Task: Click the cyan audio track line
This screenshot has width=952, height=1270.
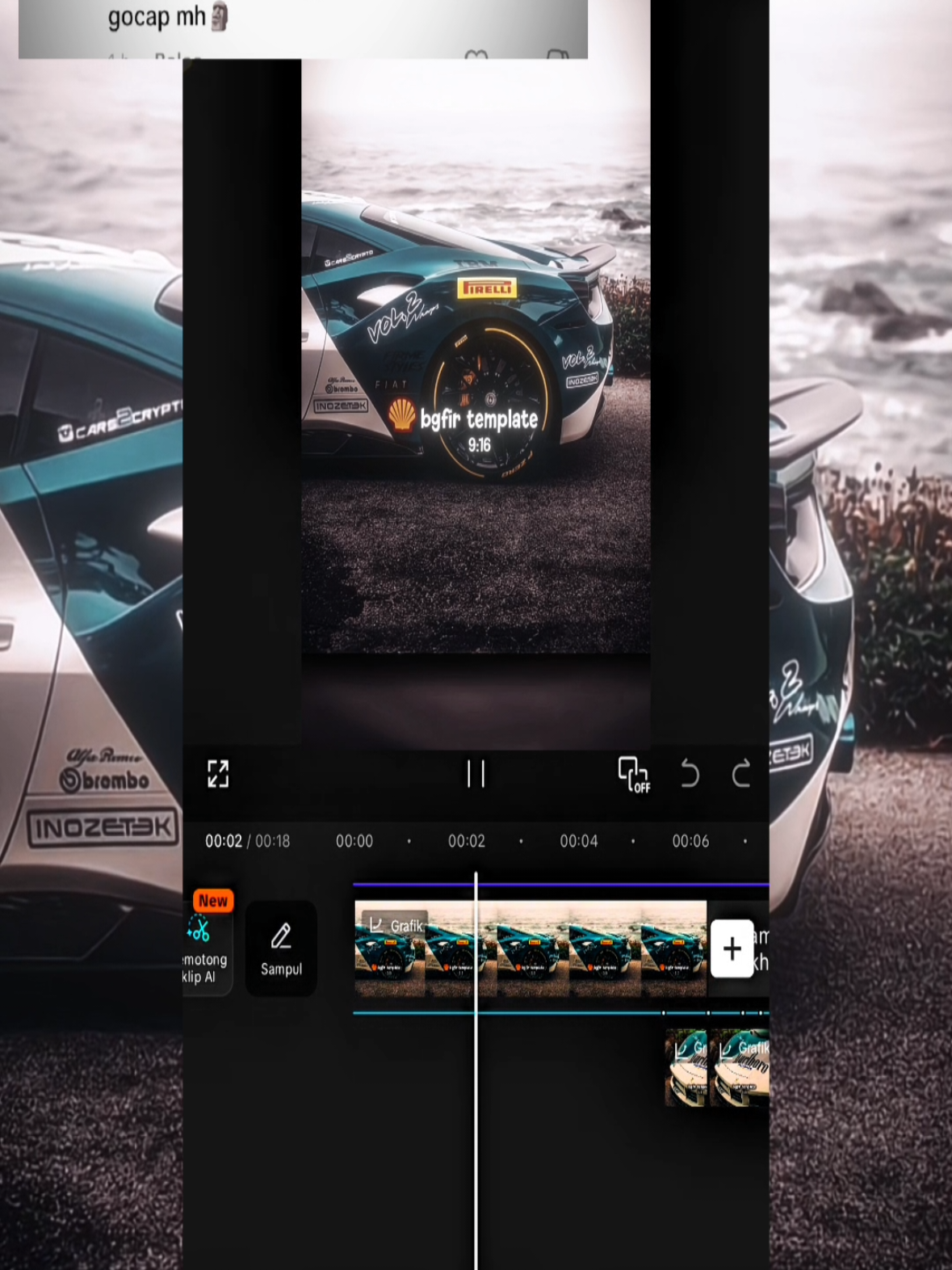Action: coord(561,1012)
